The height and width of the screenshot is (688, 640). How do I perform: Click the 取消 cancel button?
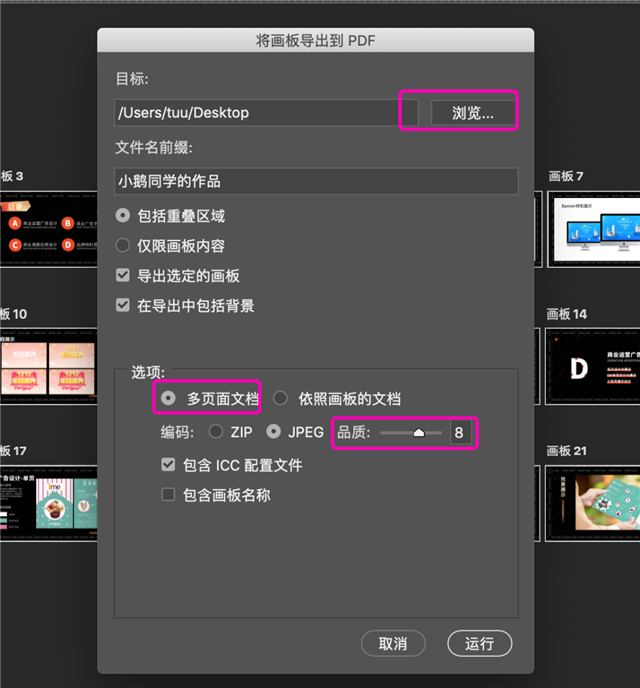pyautogui.click(x=393, y=643)
